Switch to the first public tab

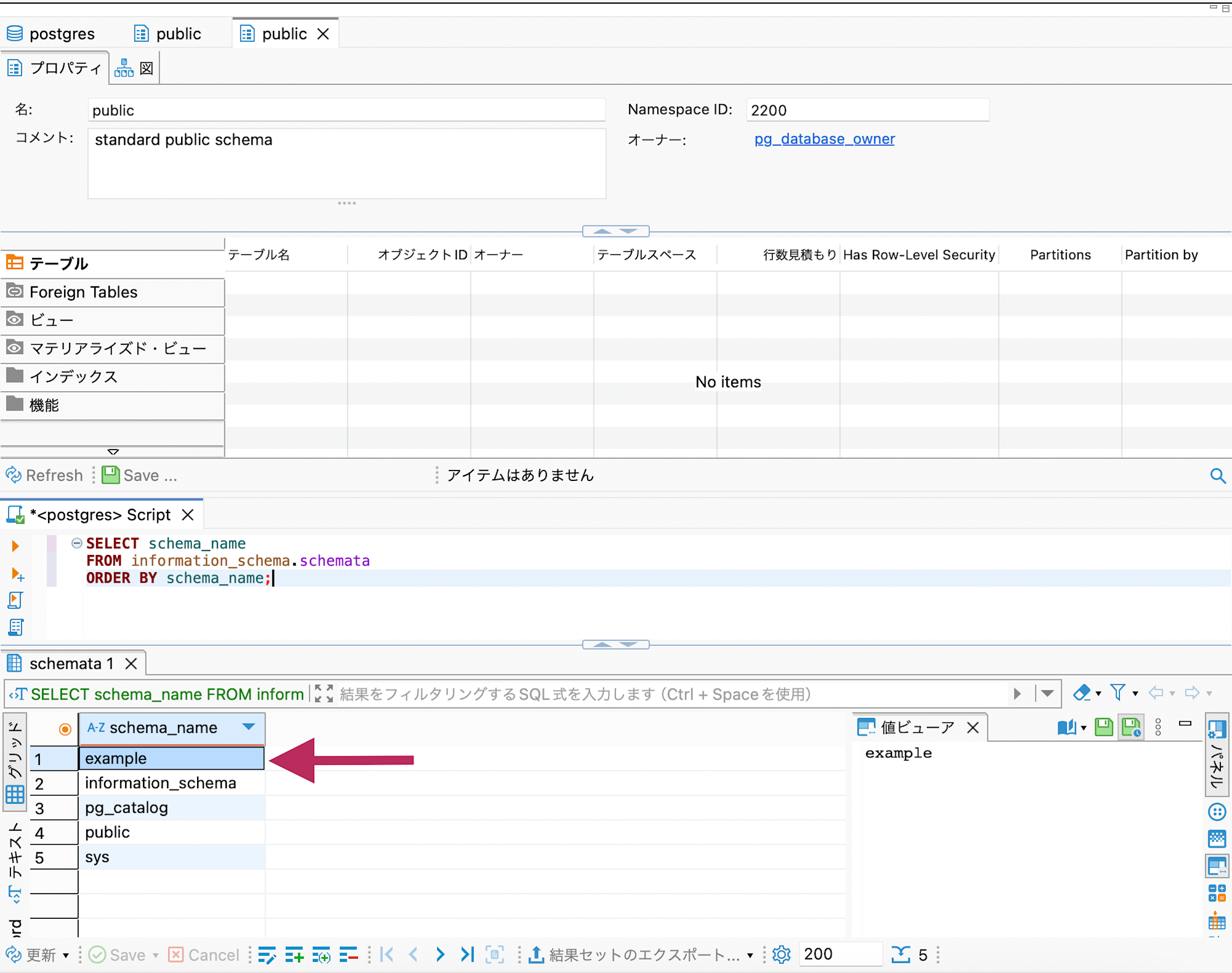pos(168,33)
